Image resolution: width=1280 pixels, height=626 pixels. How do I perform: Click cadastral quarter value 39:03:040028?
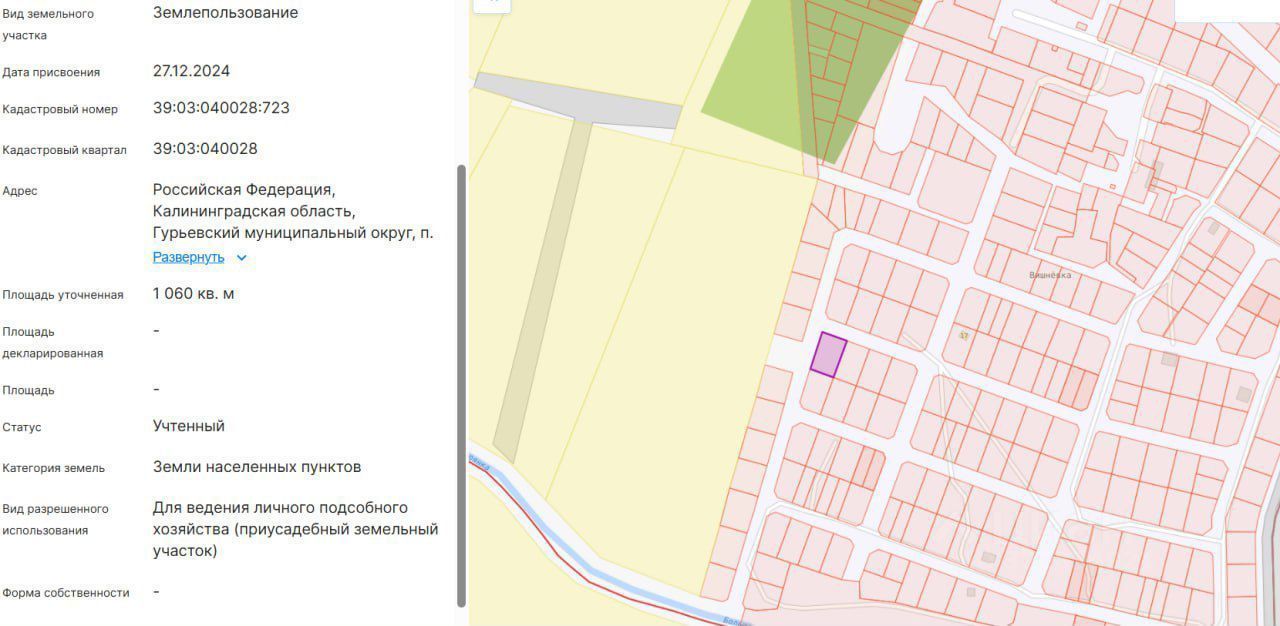click(x=205, y=149)
